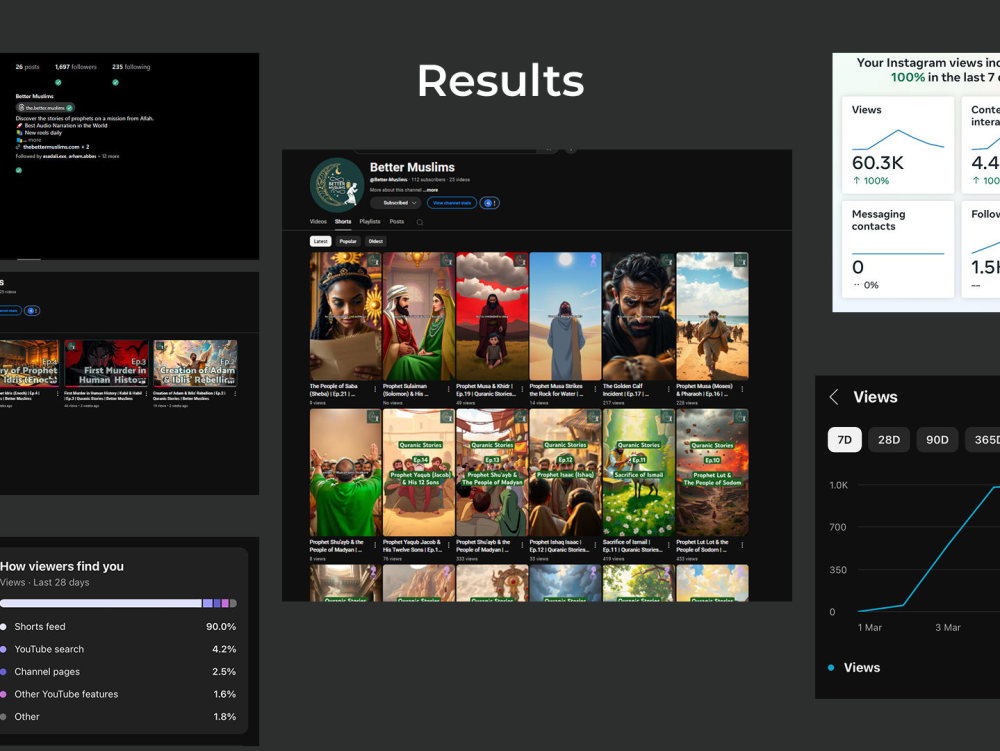The height and width of the screenshot is (751, 1000).
Task: Expand channel description via ...more
Action: (x=431, y=190)
